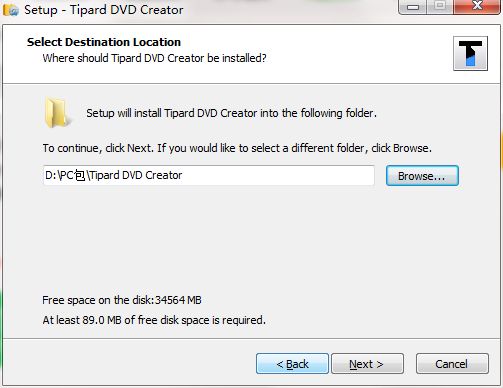Click the 'To continue, click Next' instruction text
The image size is (503, 388).
tap(237, 148)
